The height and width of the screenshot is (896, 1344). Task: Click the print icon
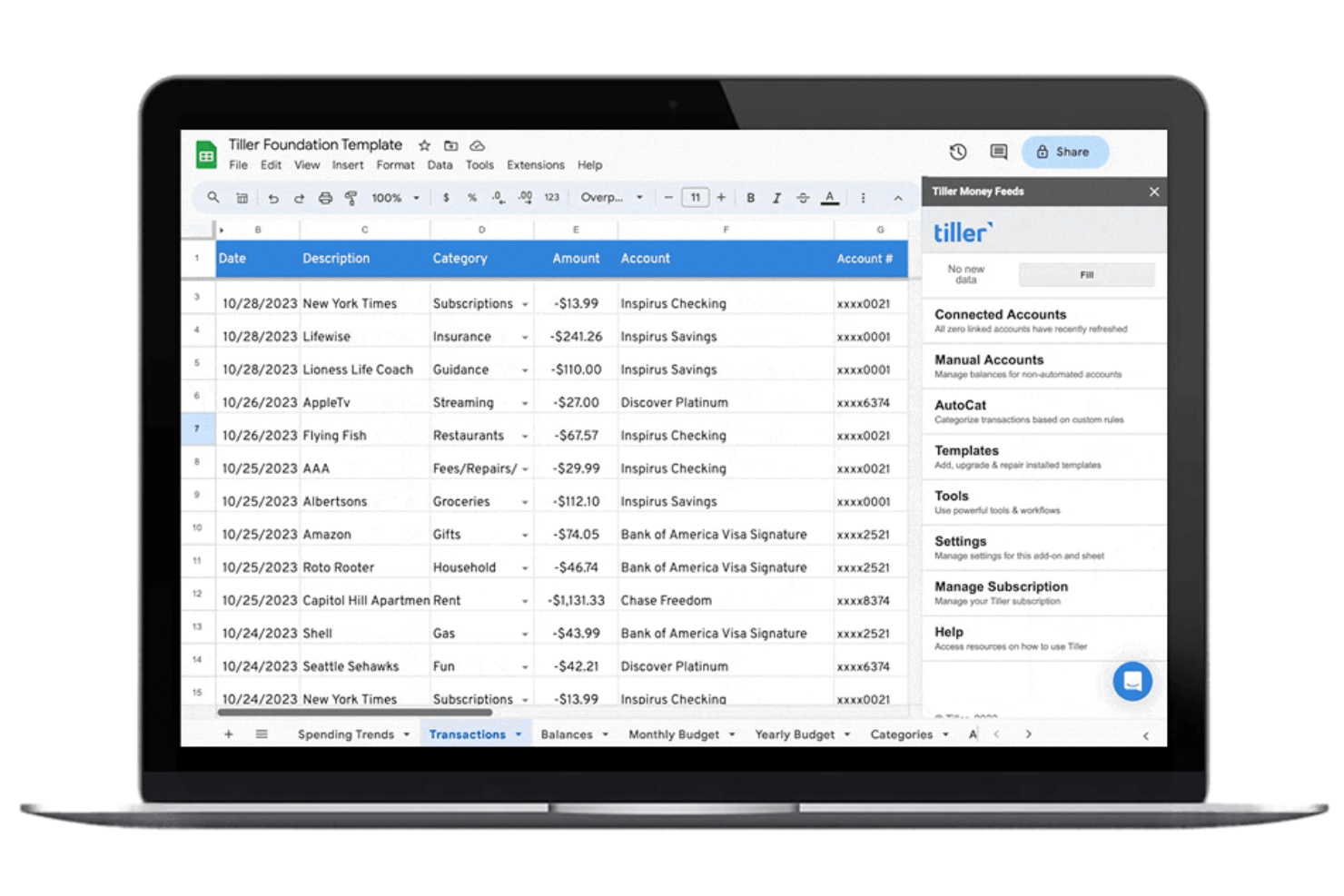coord(325,197)
